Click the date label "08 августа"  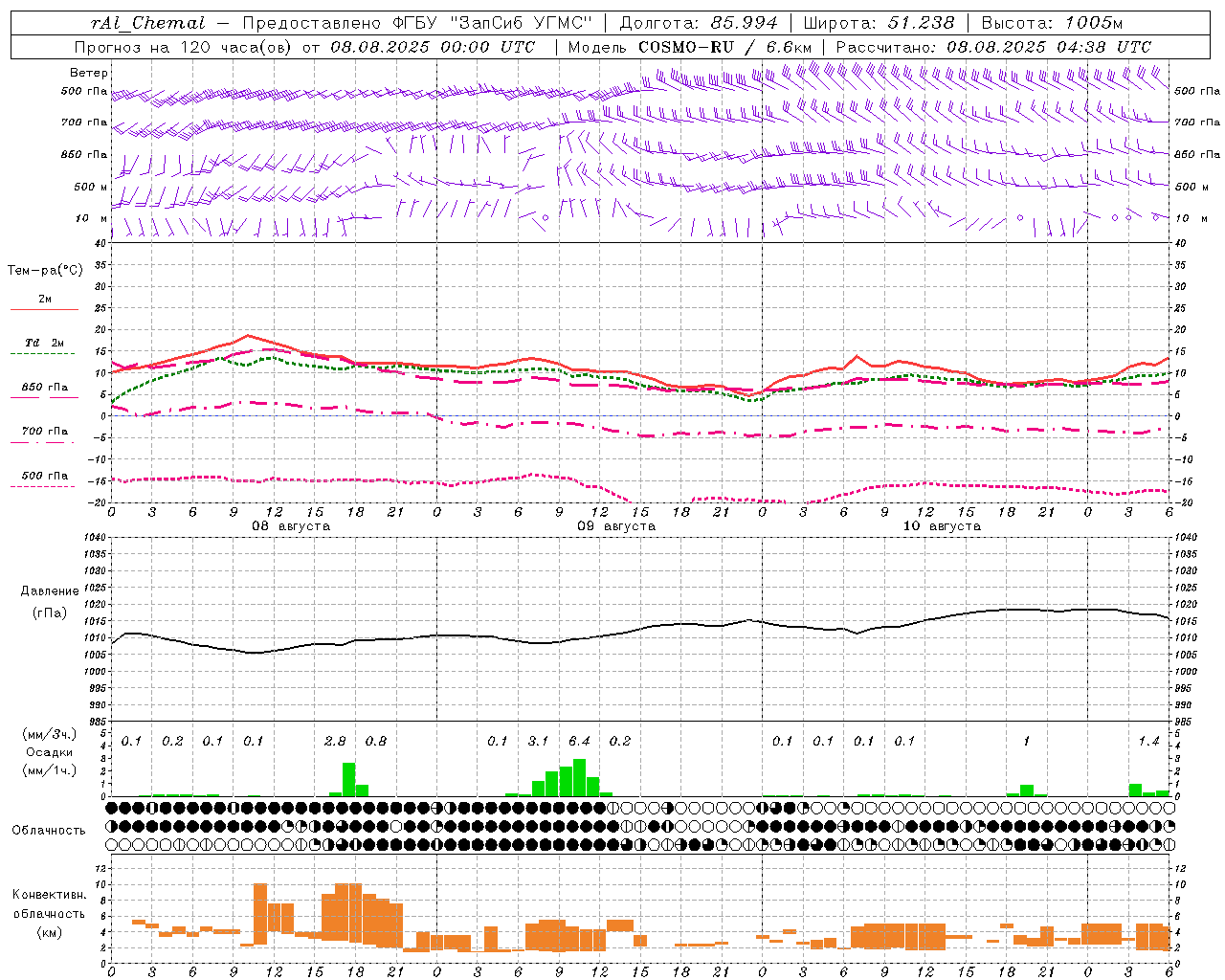click(291, 526)
